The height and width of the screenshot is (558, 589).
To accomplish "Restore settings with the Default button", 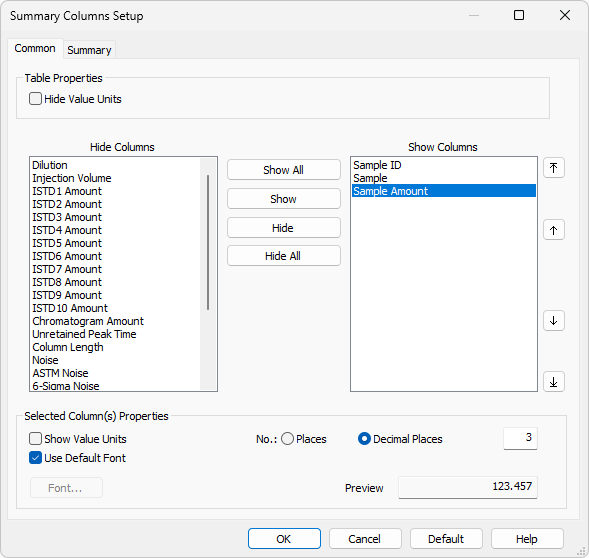I will tap(446, 539).
